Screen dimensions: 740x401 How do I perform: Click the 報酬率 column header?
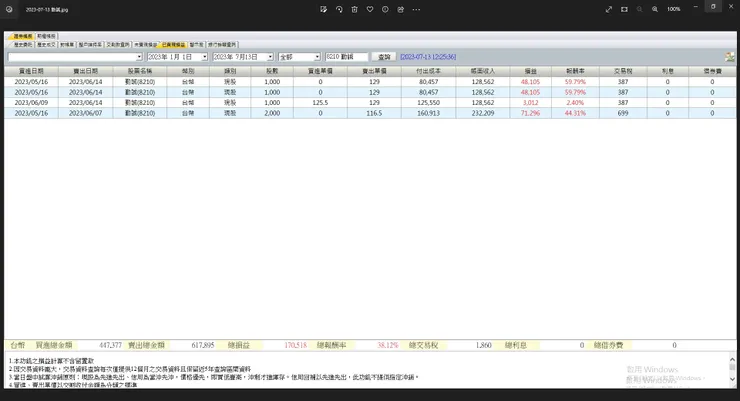(575, 71)
